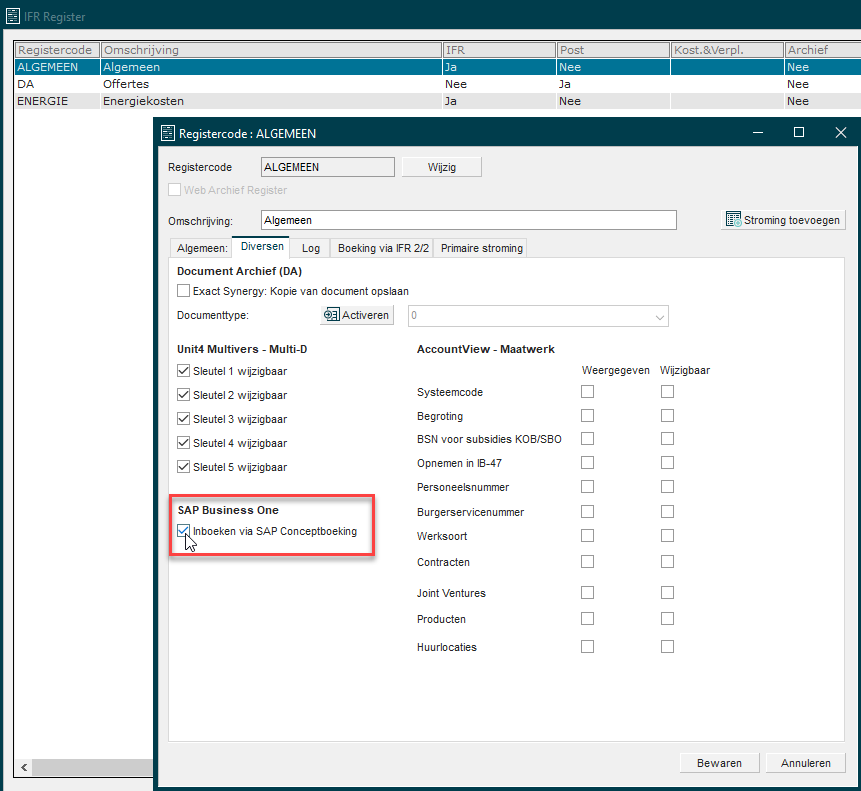861x791 pixels.
Task: Click the Omschrijving text field
Action: pyautogui.click(x=468, y=220)
